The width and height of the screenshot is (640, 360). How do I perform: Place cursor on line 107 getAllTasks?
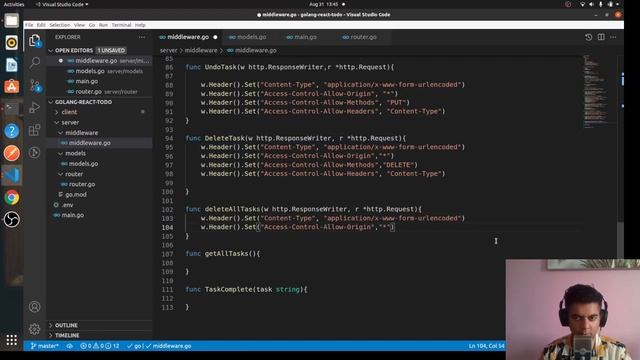click(x=222, y=254)
